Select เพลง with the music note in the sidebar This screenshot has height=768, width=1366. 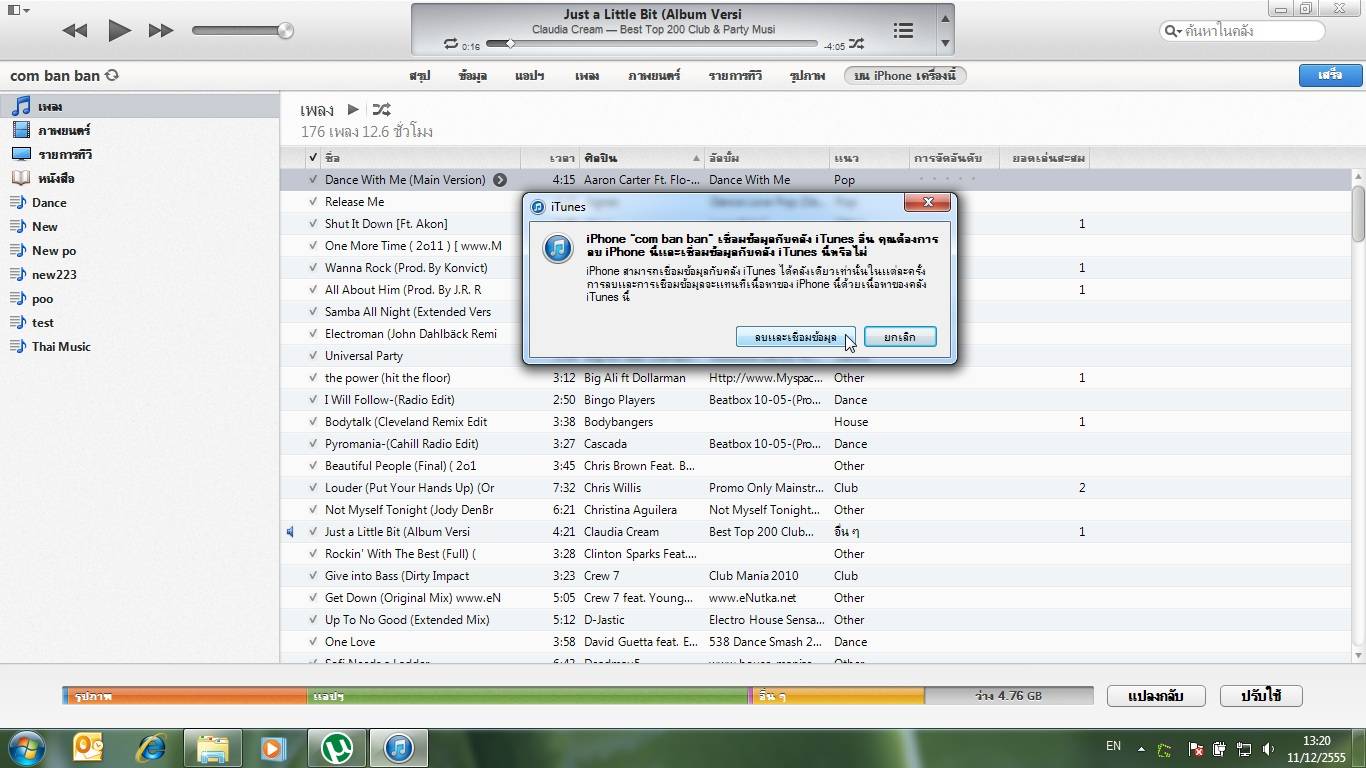pyautogui.click(x=140, y=106)
